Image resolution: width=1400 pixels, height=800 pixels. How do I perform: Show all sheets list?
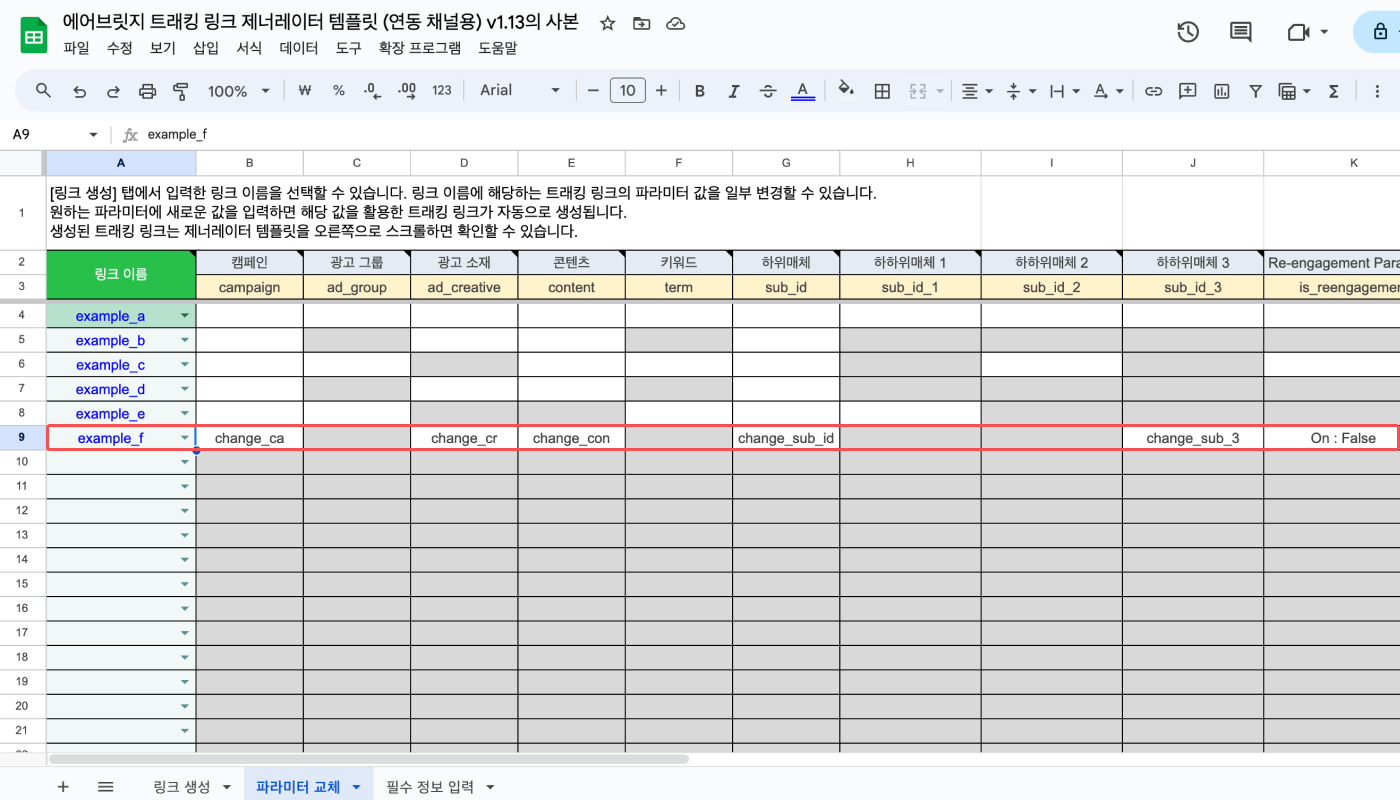pyautogui.click(x=105, y=787)
